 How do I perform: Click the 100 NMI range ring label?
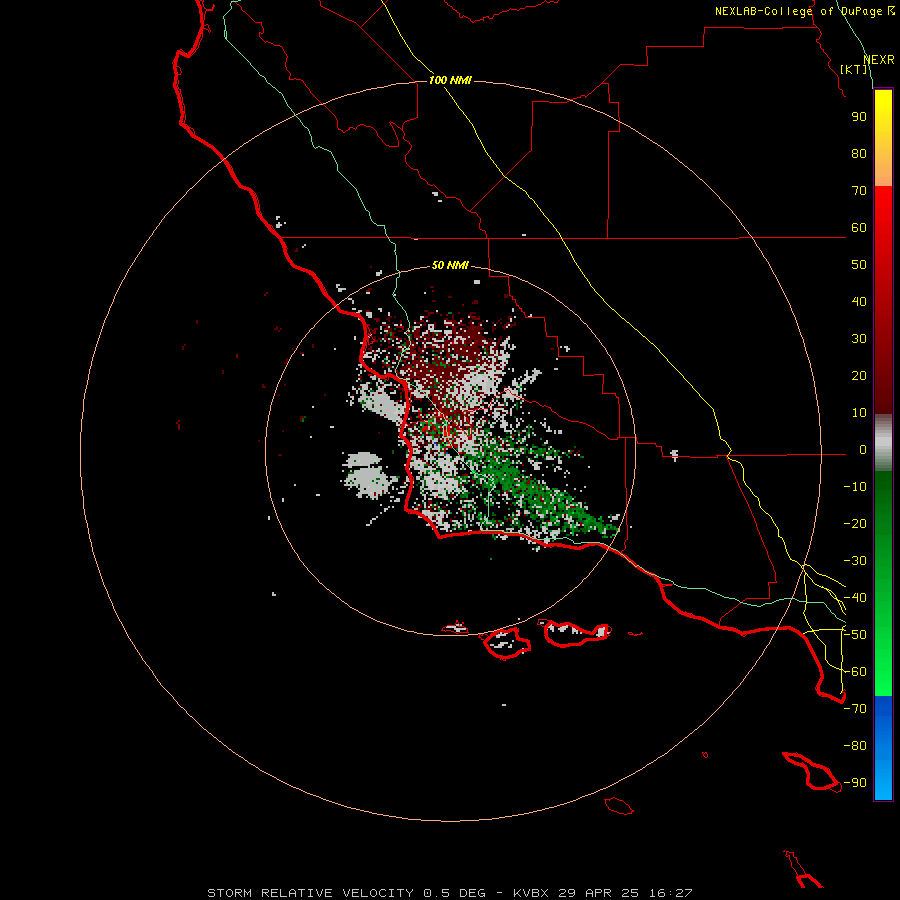coord(450,80)
